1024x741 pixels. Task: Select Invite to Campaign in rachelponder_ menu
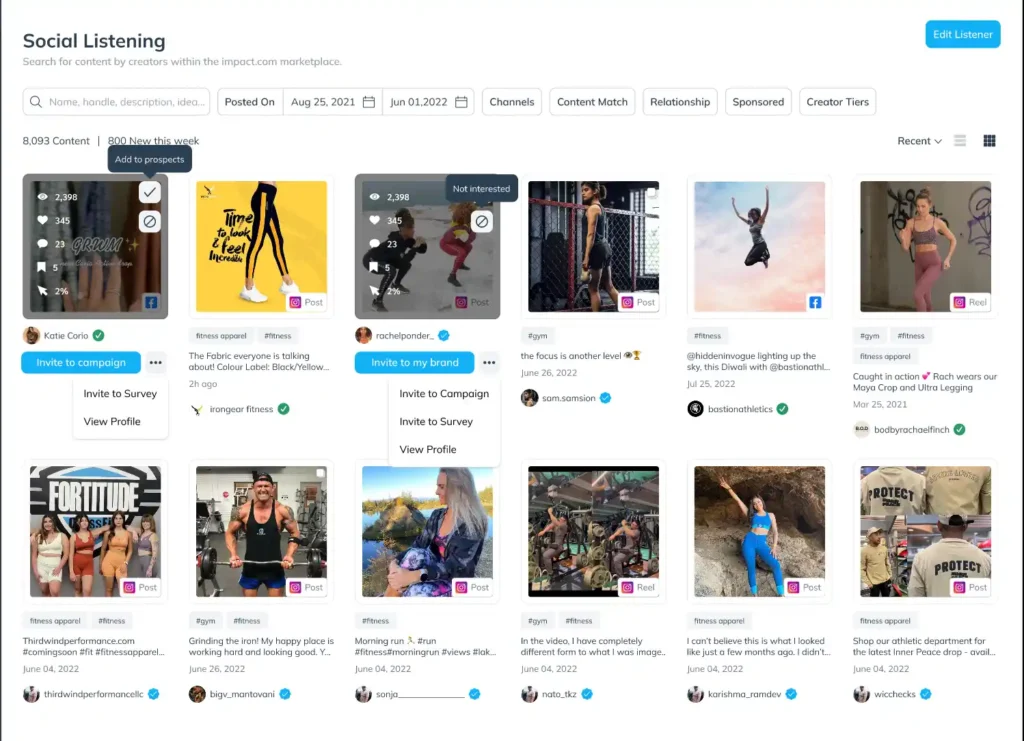tap(443, 394)
